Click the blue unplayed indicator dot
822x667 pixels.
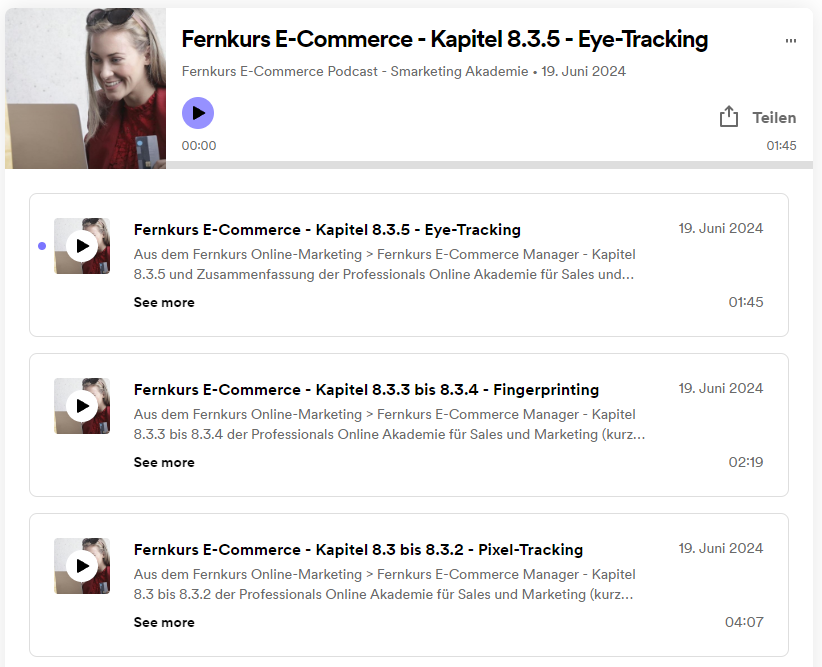pyautogui.click(x=42, y=246)
